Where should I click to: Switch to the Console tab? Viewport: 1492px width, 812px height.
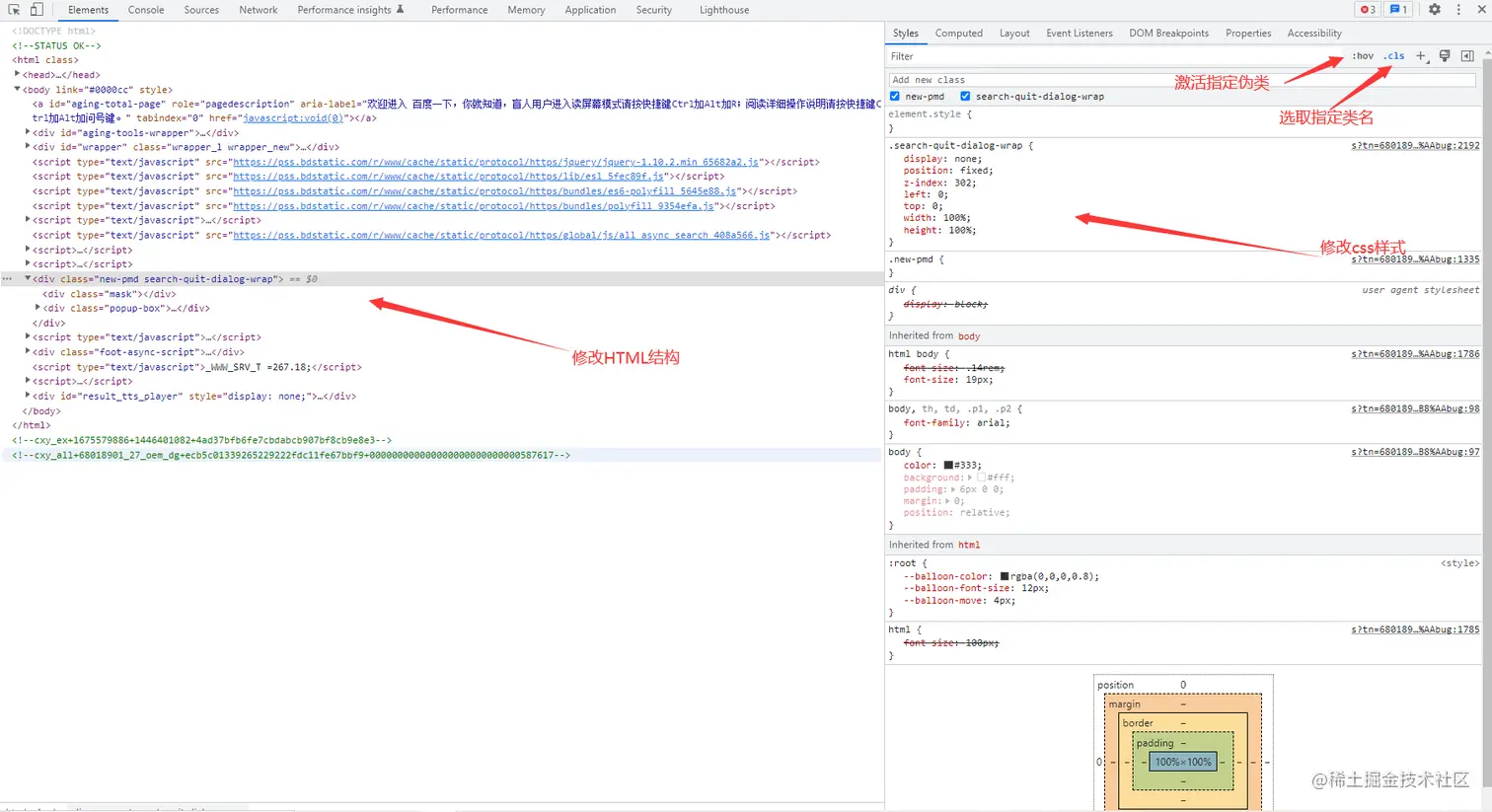(x=146, y=10)
